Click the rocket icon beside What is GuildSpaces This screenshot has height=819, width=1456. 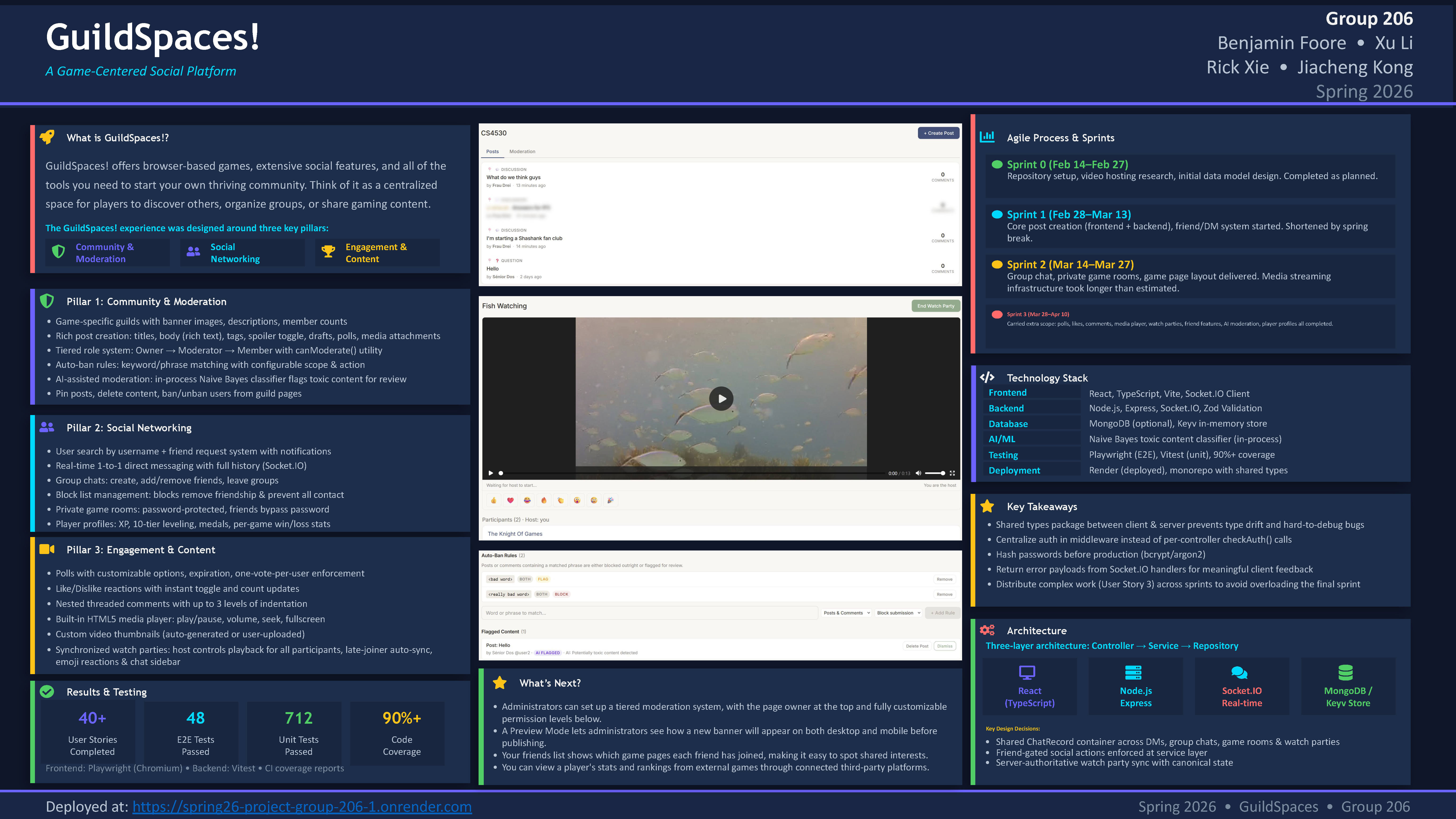[47, 137]
